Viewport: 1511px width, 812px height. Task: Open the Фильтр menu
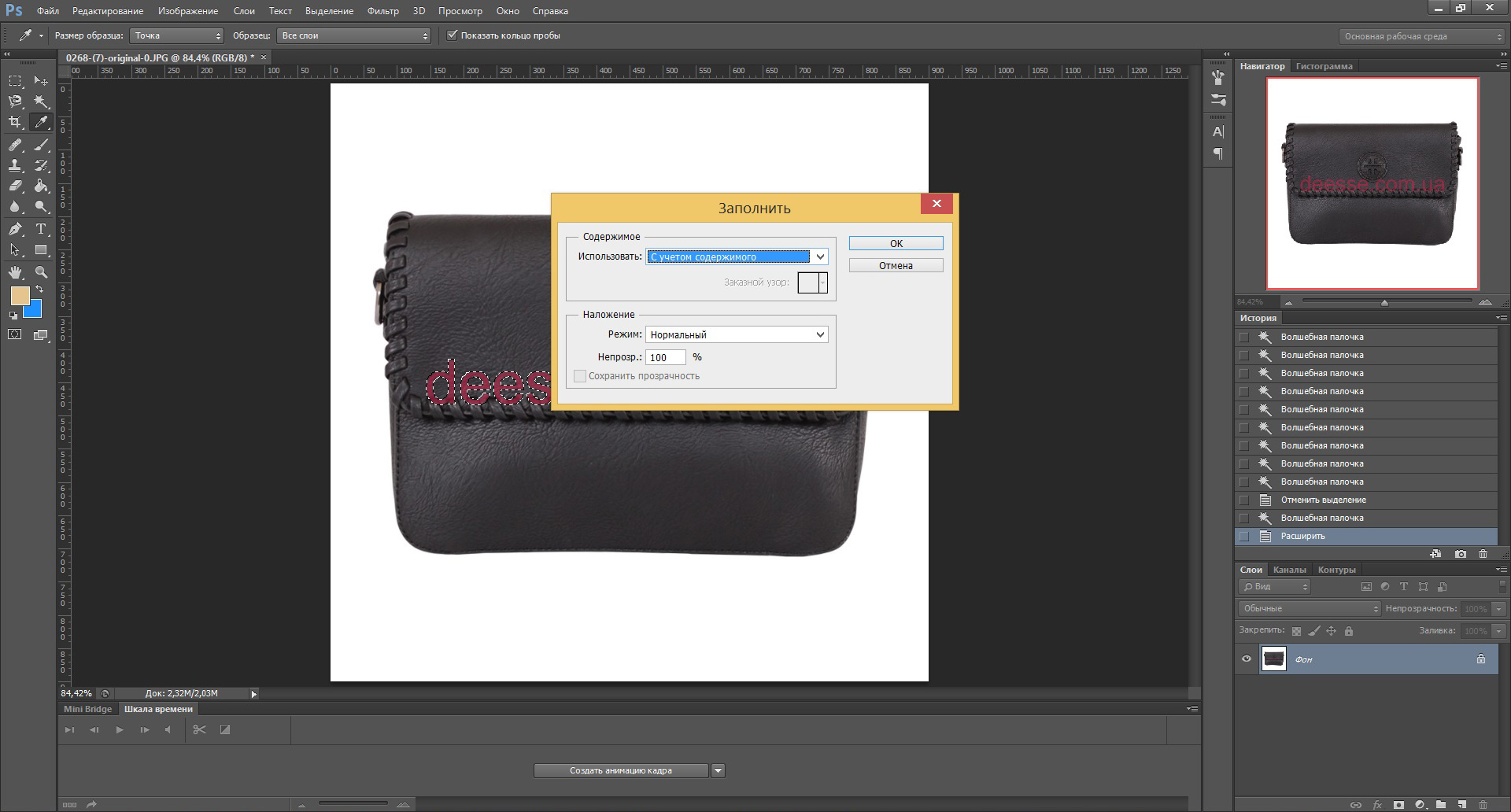click(x=382, y=11)
